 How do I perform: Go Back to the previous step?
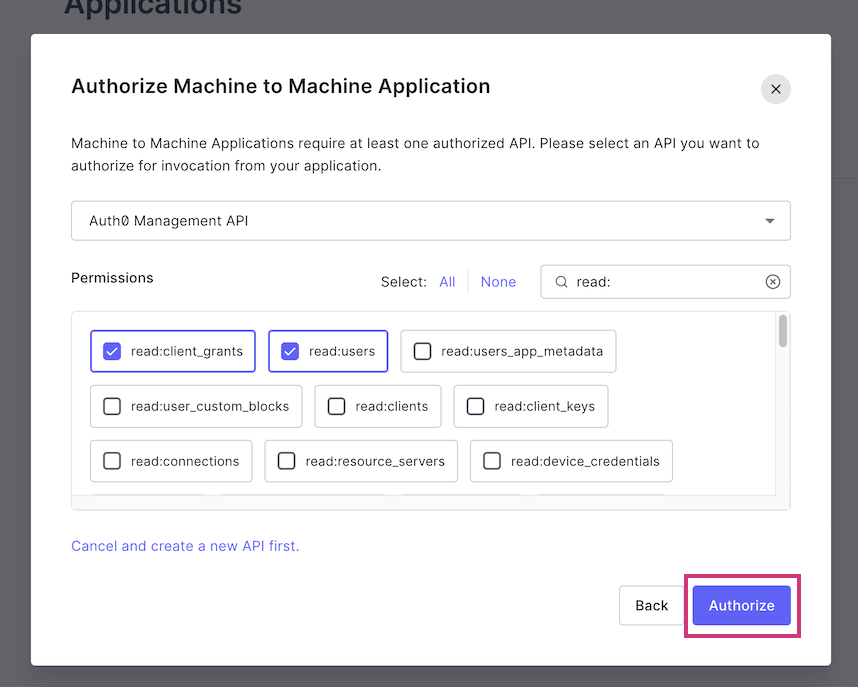(x=651, y=605)
